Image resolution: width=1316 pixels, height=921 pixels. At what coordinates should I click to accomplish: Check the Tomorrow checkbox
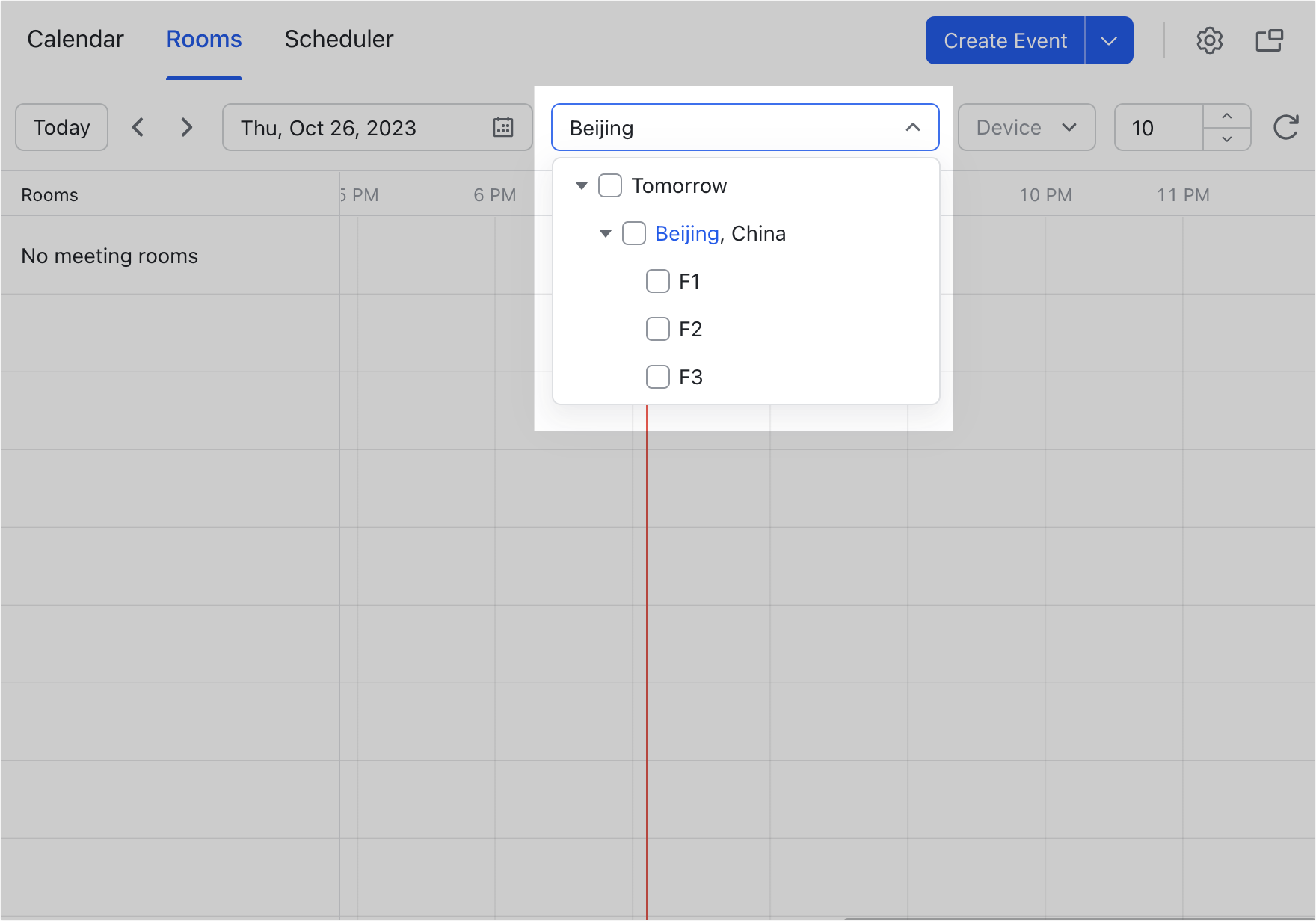(610, 185)
